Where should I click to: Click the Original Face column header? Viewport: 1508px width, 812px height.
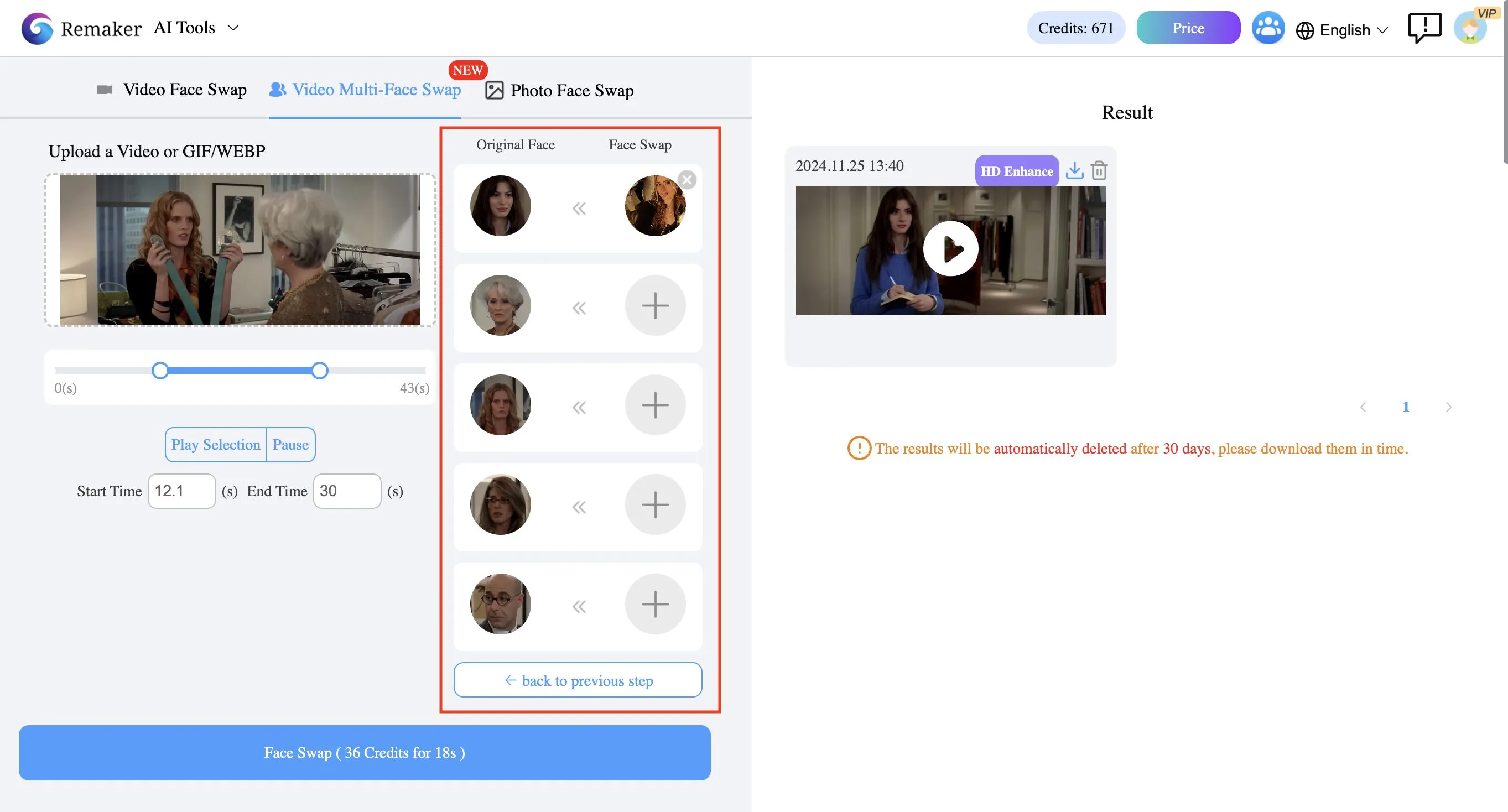point(515,144)
